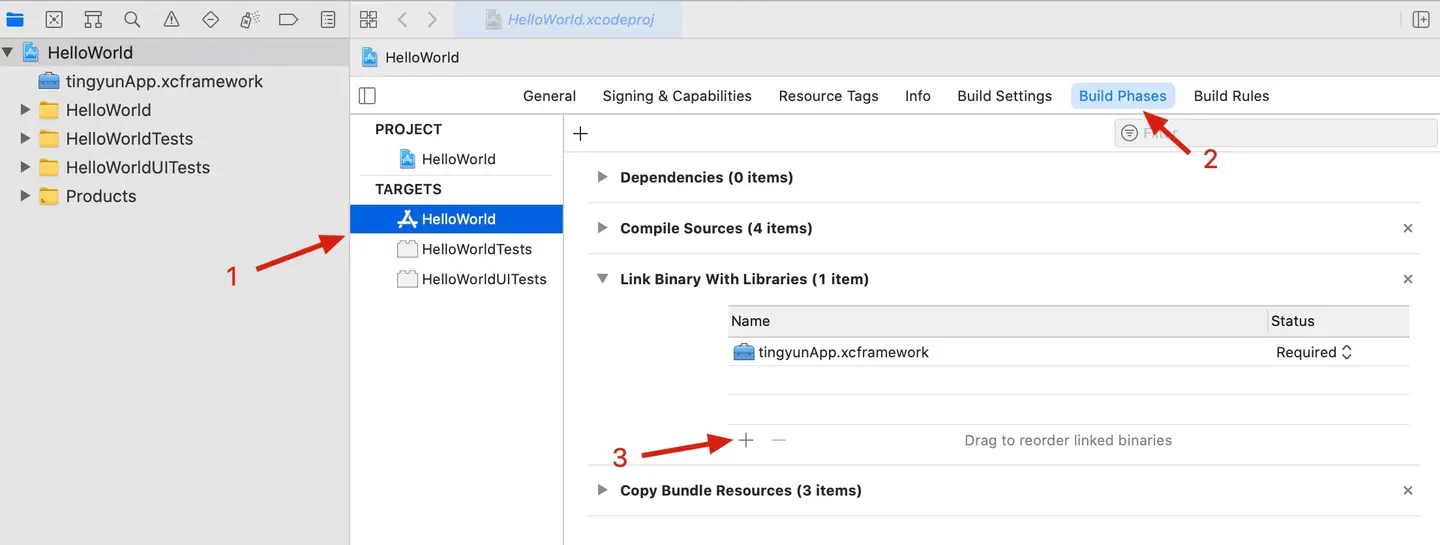Click the minus button to remove linked library
This screenshot has width=1440, height=545.
779,440
